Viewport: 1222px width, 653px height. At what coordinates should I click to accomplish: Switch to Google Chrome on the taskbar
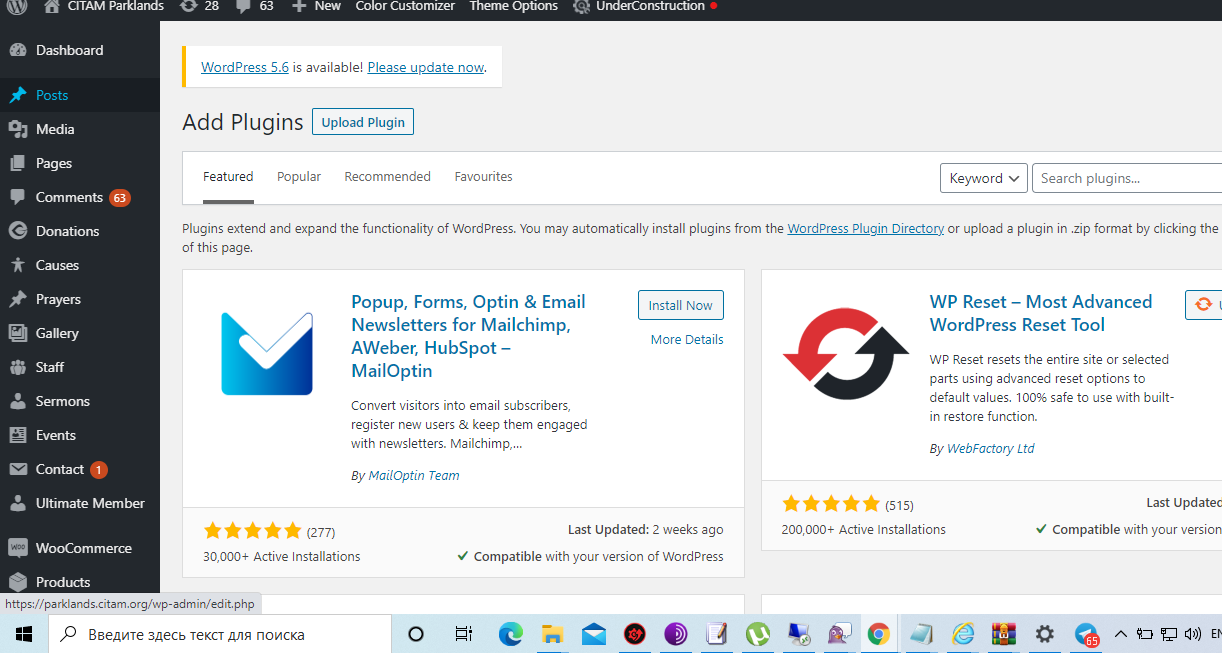(x=879, y=634)
